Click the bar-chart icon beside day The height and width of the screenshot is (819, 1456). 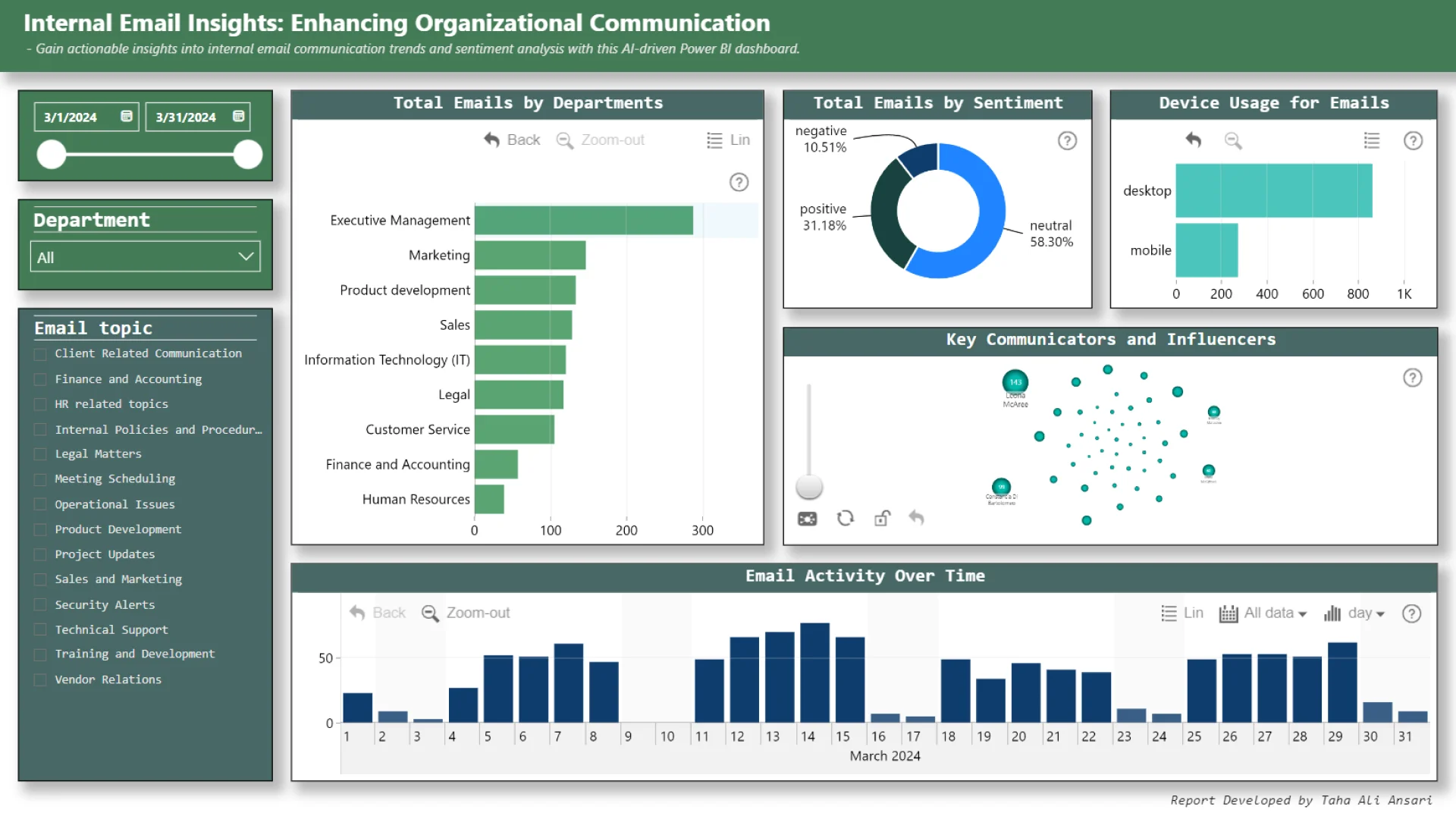pos(1332,613)
